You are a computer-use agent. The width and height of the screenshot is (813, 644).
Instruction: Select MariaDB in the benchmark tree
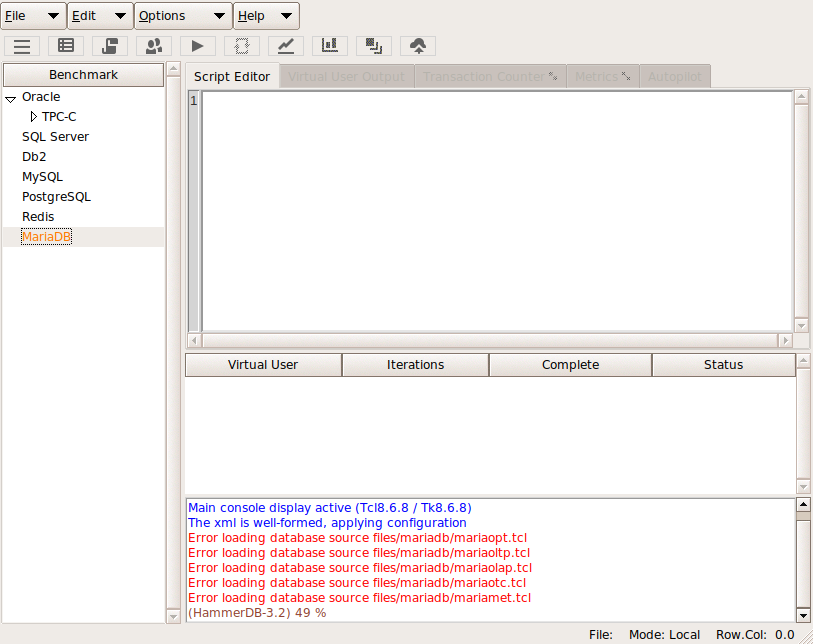coord(46,237)
